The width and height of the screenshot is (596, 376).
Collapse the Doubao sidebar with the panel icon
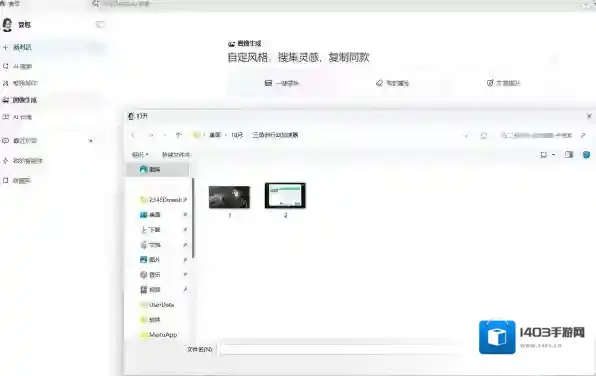(x=100, y=25)
